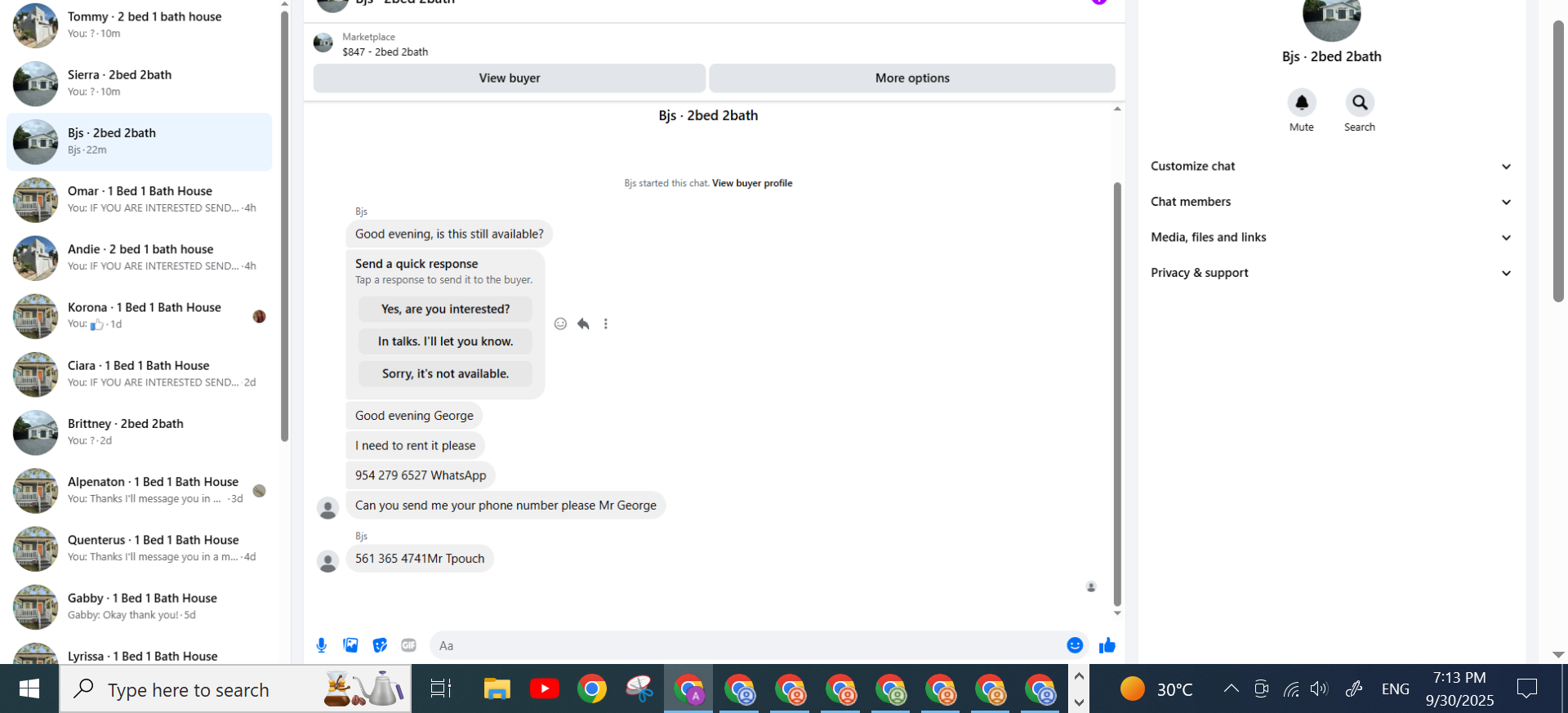Click the More options button
Screen dimensions: 1568x713
tap(912, 78)
